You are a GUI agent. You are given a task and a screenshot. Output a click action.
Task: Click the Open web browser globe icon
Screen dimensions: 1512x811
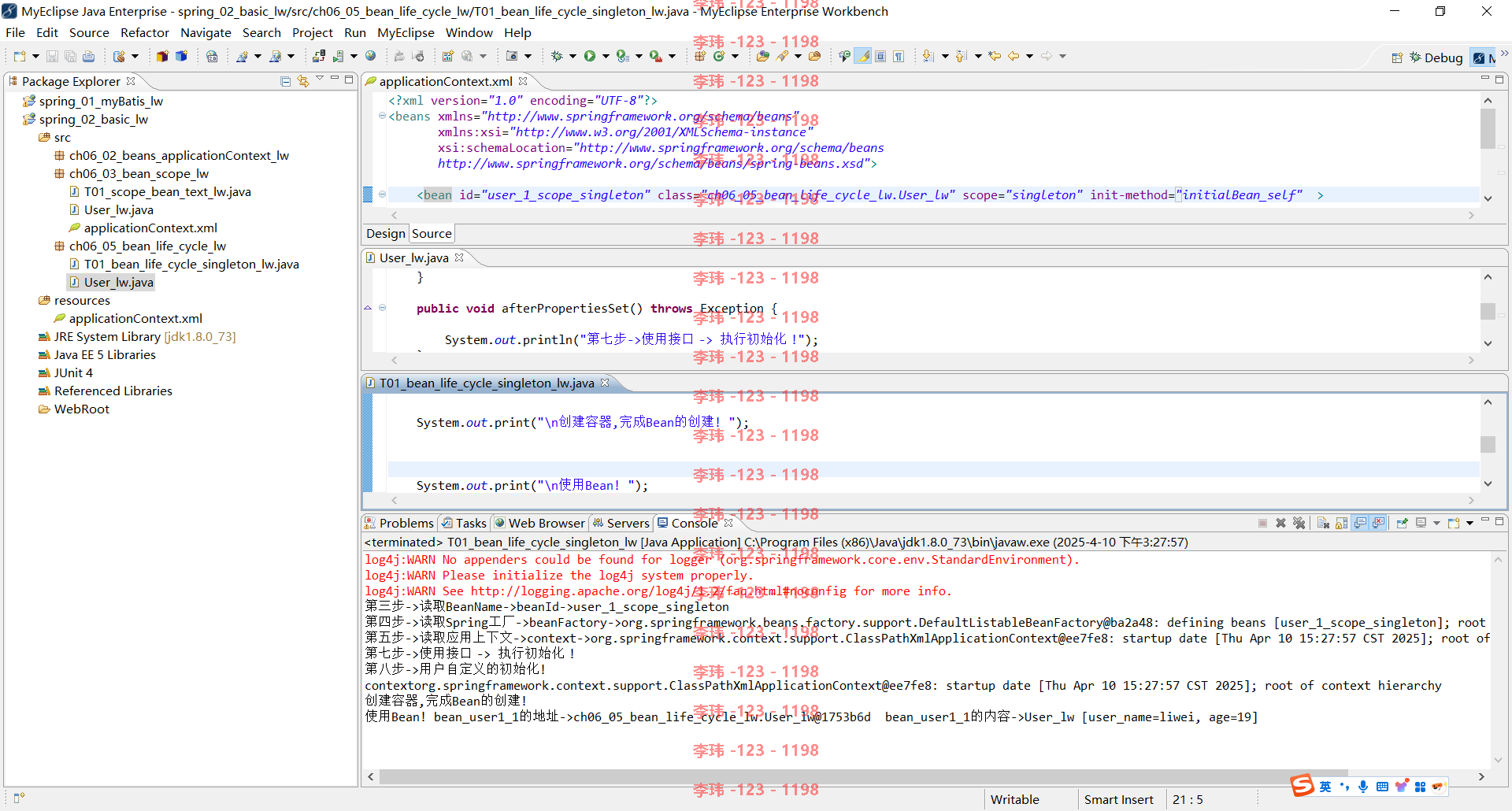370,56
